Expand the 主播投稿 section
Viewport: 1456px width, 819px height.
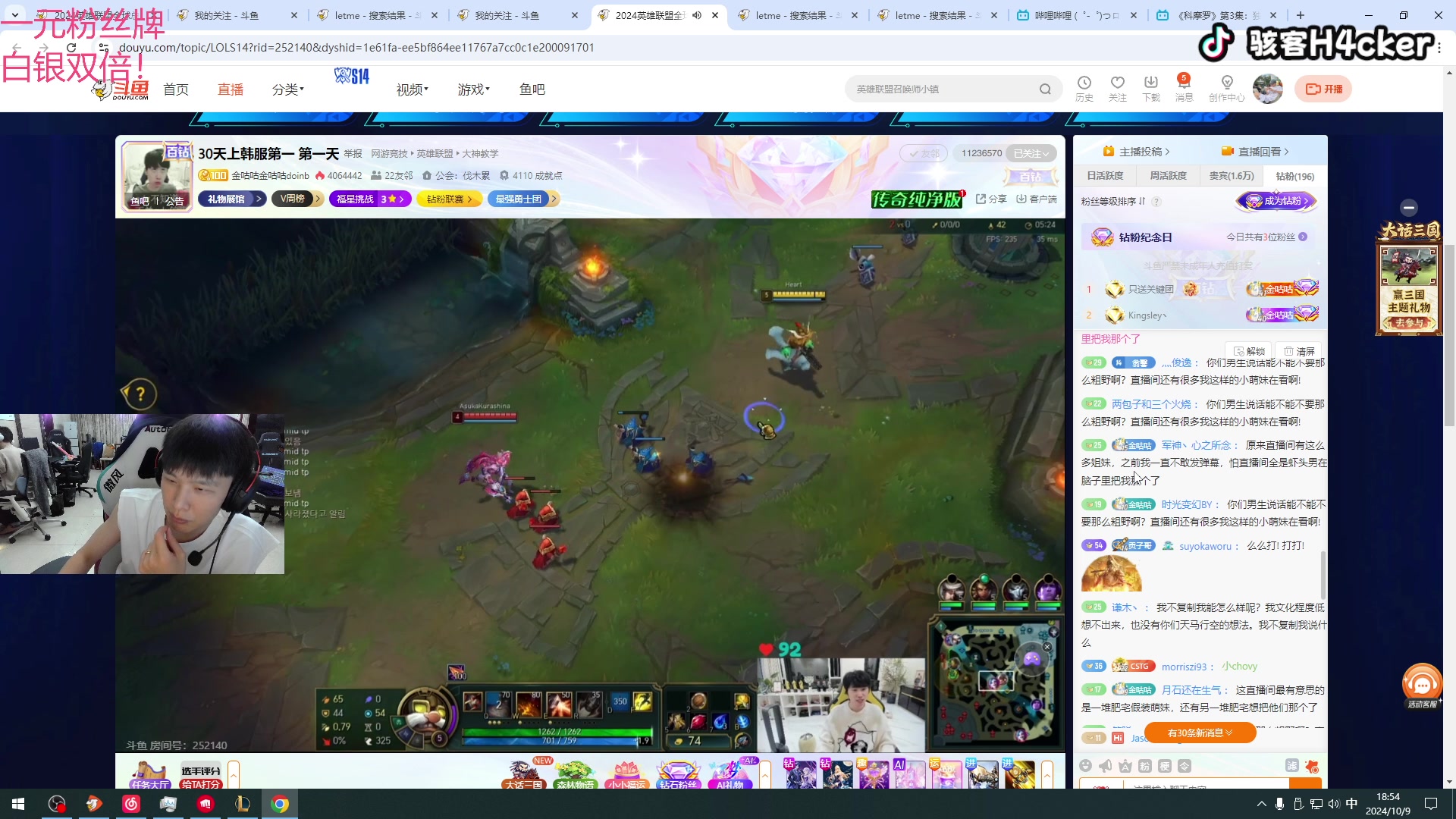(x=1137, y=152)
